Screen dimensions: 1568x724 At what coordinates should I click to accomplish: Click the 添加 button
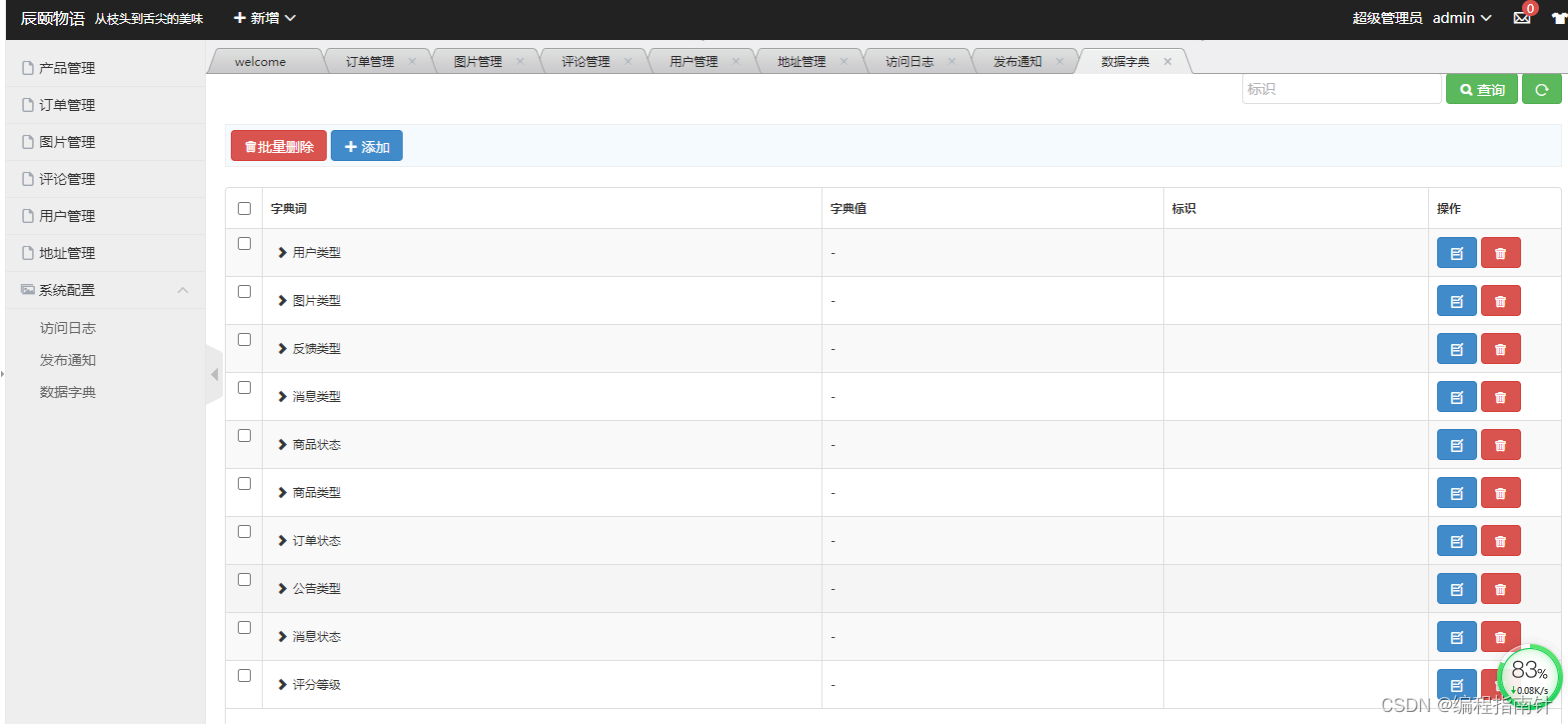pyautogui.click(x=367, y=146)
